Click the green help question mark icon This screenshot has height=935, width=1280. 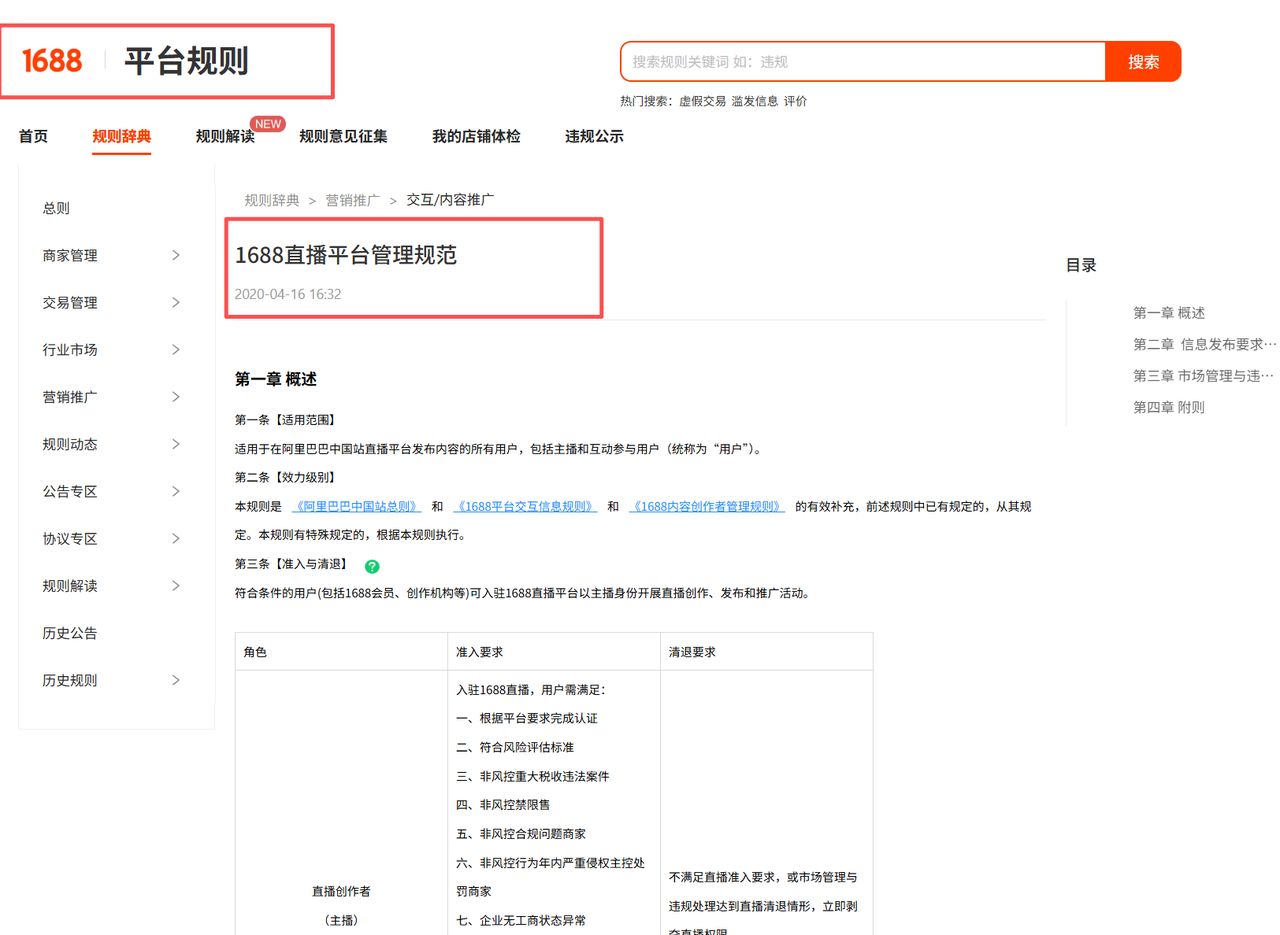372,566
